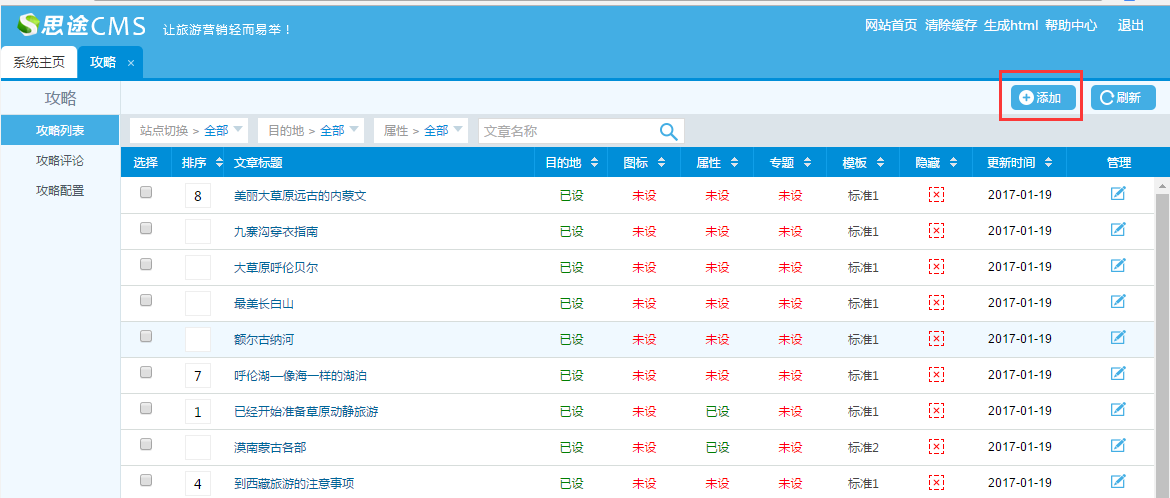This screenshot has height=498, width=1170.
Task: Close the 攻略 tab
Action: pyautogui.click(x=131, y=63)
